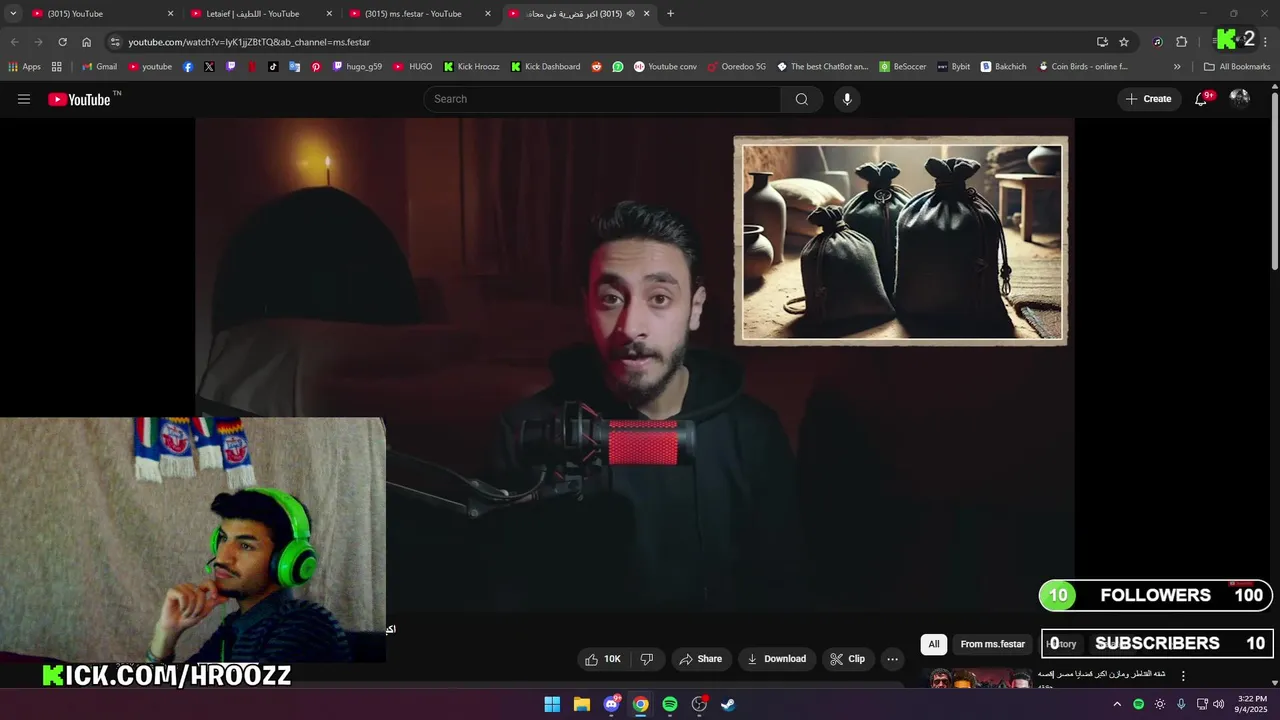Open the Chrome extensions puzzle icon
The height and width of the screenshot is (720, 1280).
(x=1182, y=42)
